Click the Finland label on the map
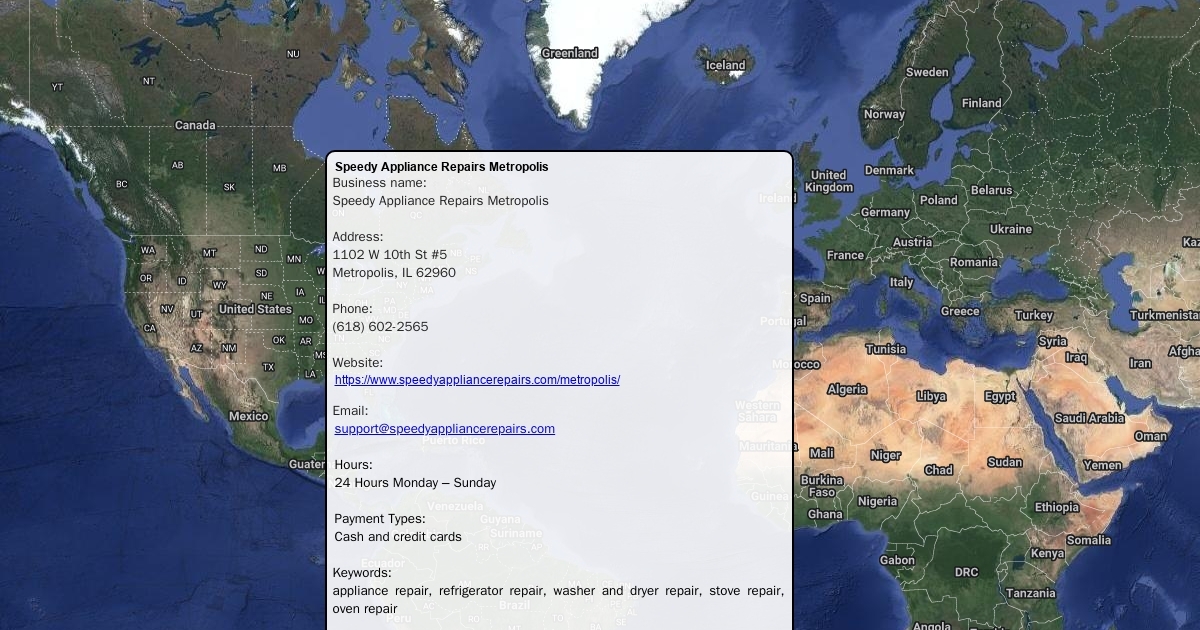This screenshot has height=630, width=1200. [x=981, y=103]
